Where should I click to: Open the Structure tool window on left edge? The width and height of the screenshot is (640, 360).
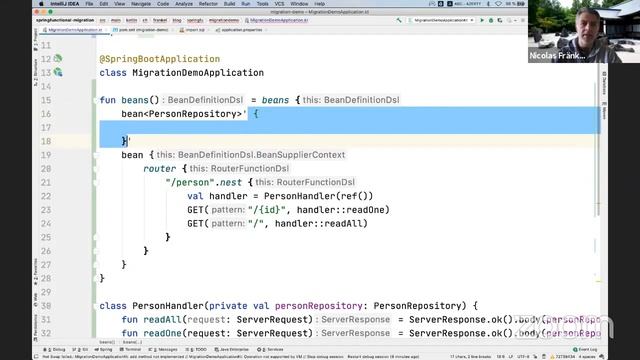(36, 73)
